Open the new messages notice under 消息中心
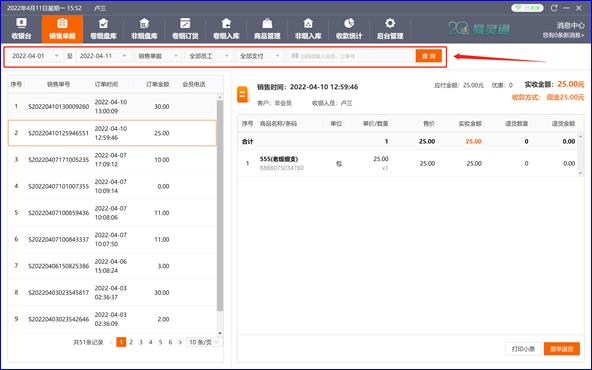Viewport: 592px width, 370px height. pos(563,35)
